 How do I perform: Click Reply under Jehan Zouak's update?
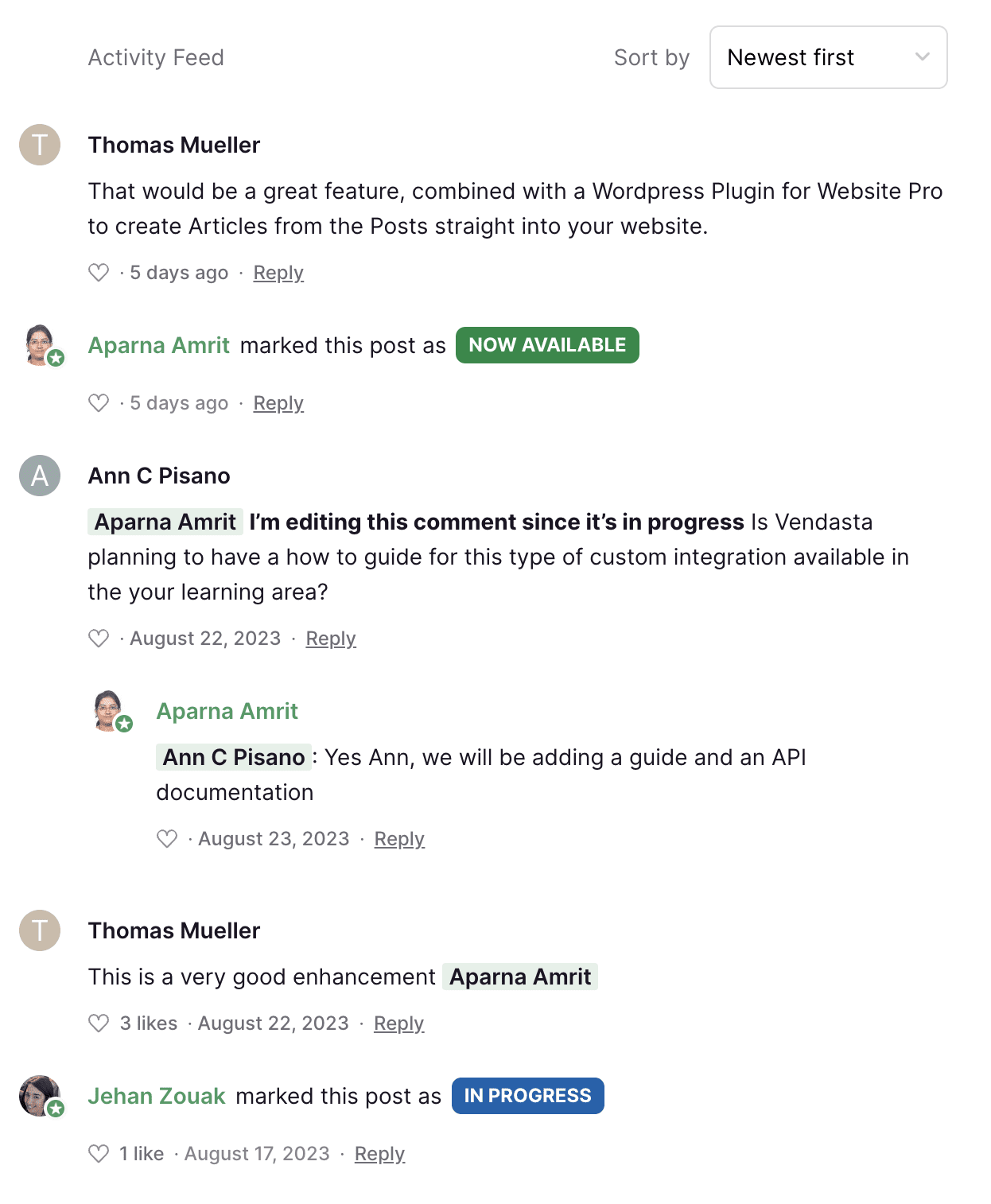coord(379,1153)
